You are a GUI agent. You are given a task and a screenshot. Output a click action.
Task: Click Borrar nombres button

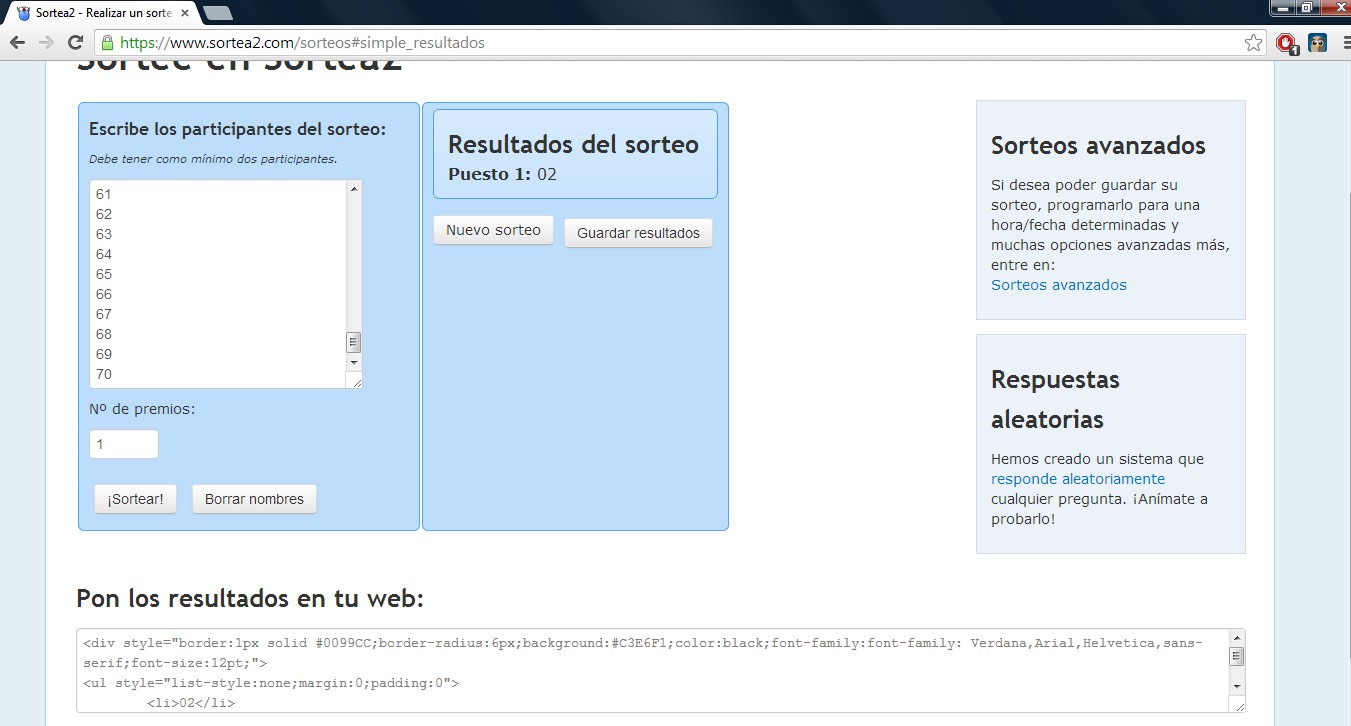[x=254, y=499]
